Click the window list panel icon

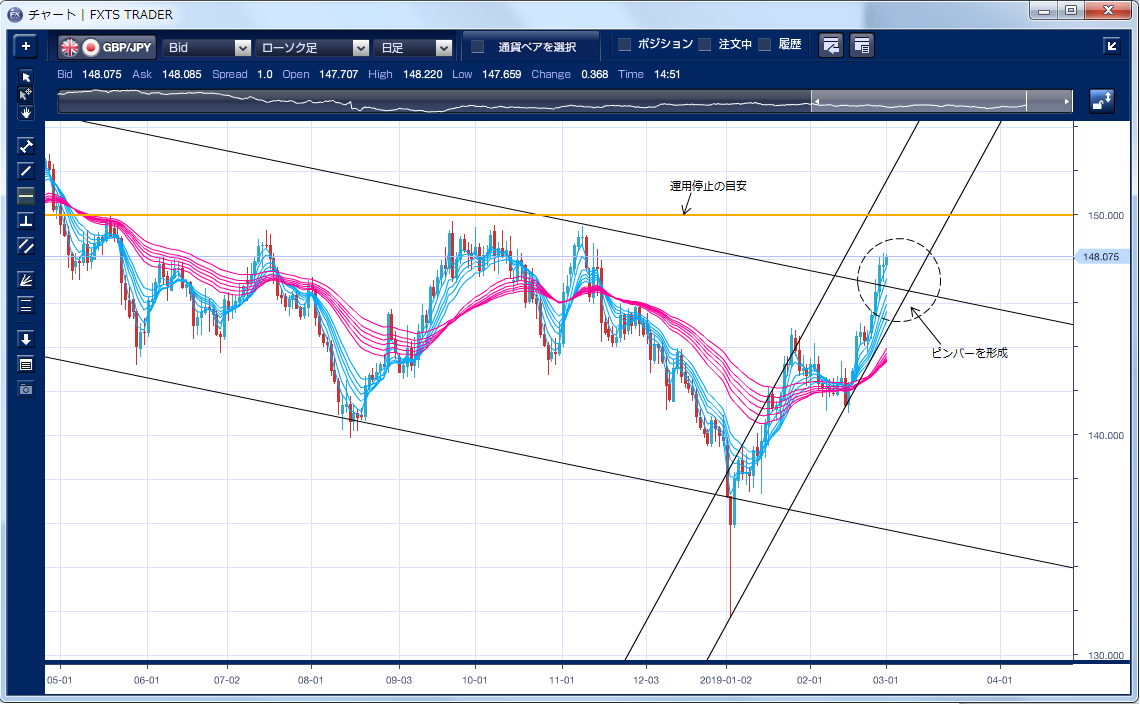(862, 46)
